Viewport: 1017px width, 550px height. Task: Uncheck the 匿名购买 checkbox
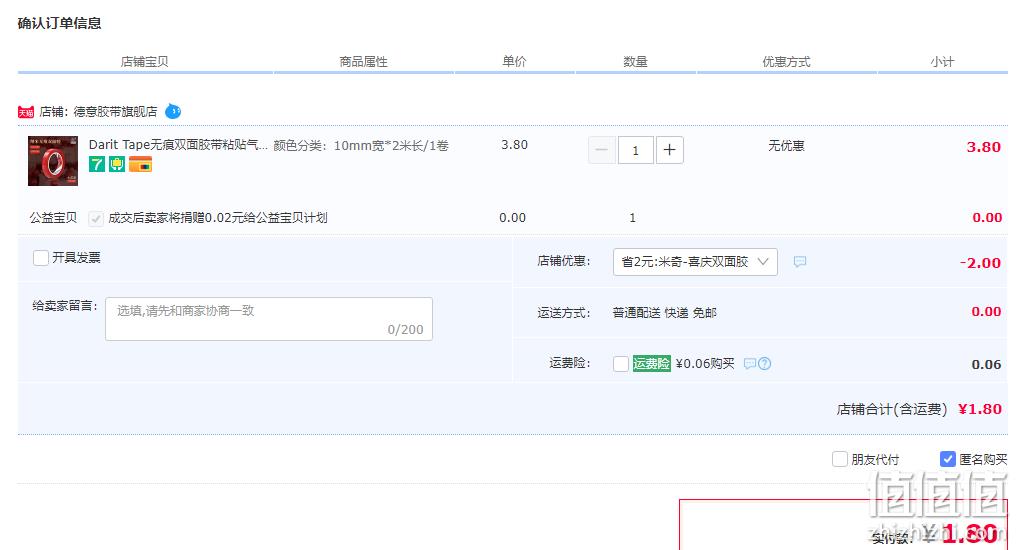[948, 459]
